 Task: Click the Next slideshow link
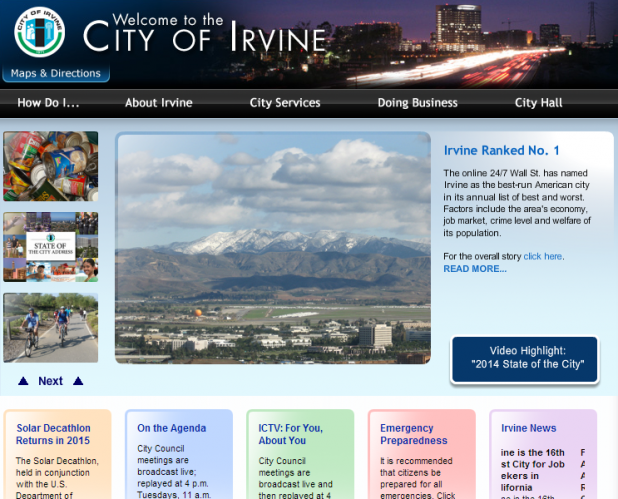(x=50, y=381)
